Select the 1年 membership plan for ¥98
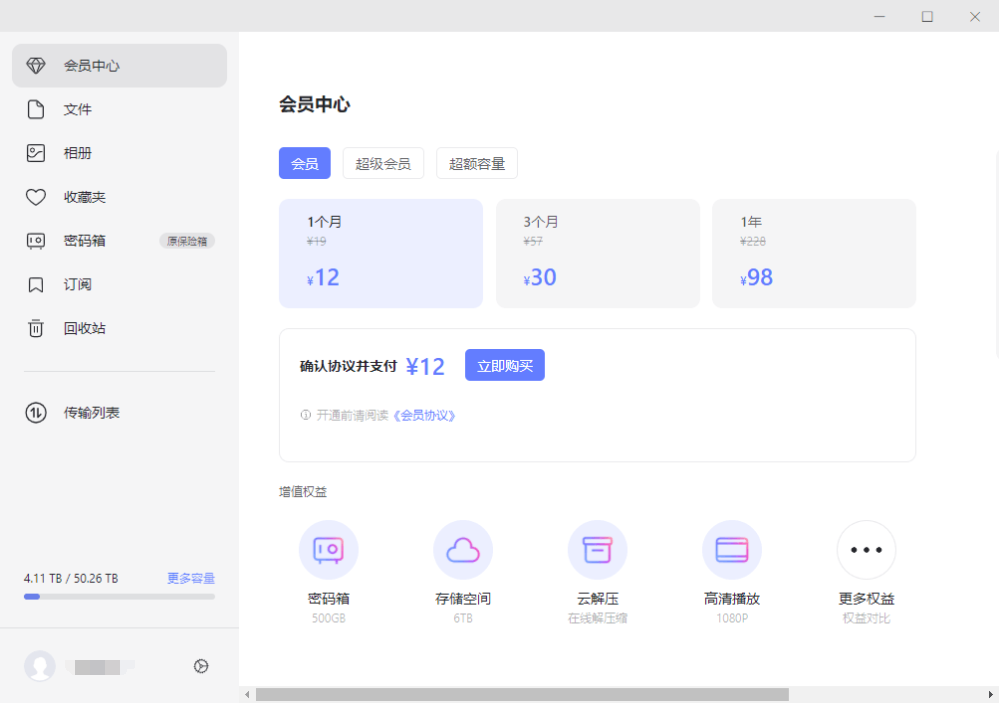This screenshot has width=1000, height=703. pos(813,253)
